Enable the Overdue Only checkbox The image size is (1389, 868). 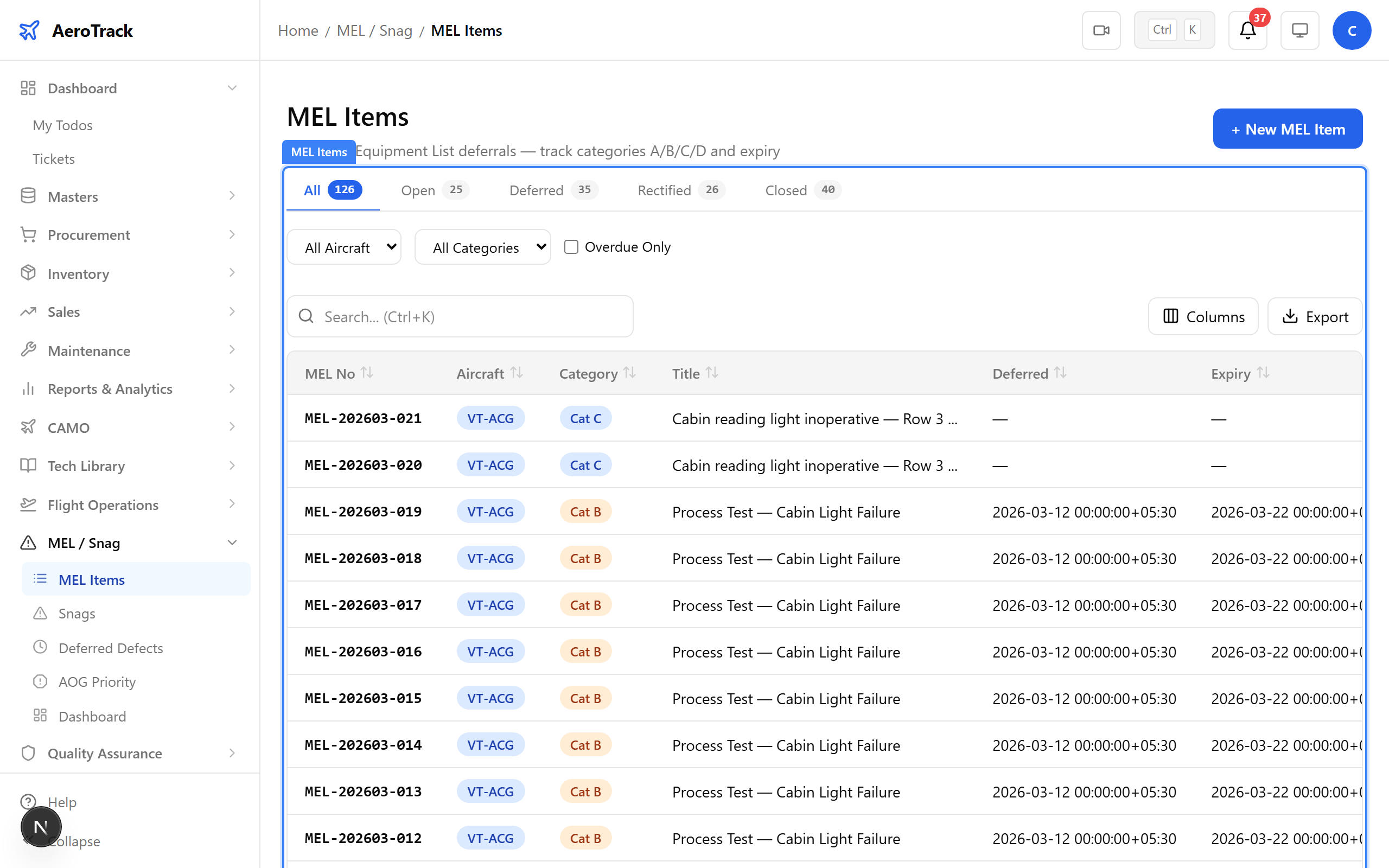[x=571, y=246]
